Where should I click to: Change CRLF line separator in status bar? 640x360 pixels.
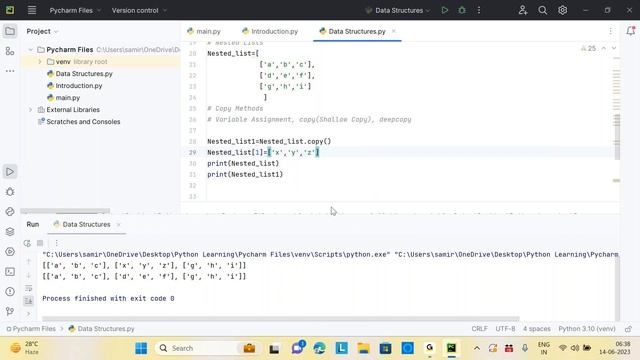point(479,329)
